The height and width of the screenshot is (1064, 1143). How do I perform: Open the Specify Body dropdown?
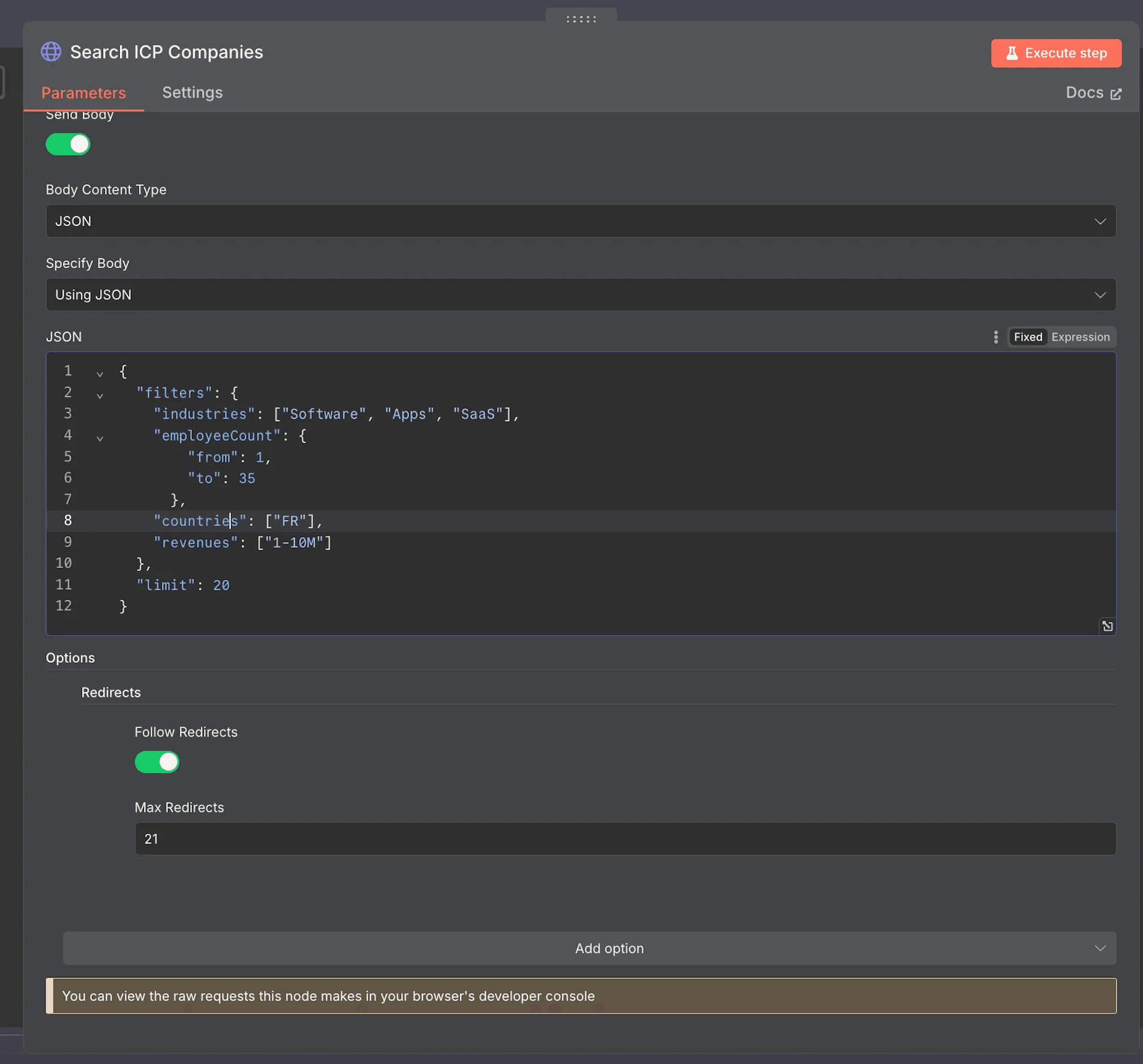580,294
